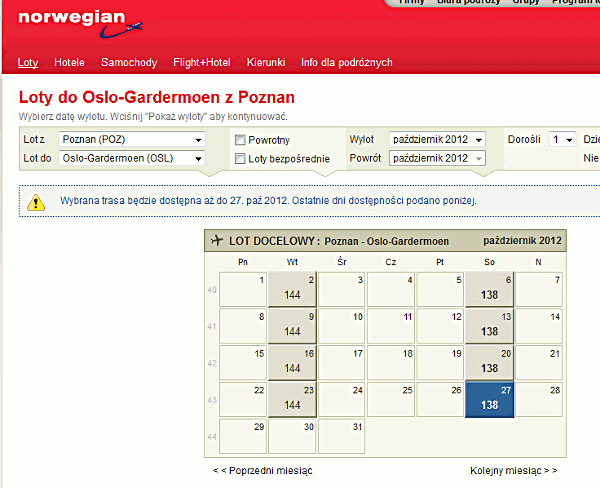This screenshot has height=488, width=600.
Task: Select October 2 flight priced 144
Action: [292, 289]
